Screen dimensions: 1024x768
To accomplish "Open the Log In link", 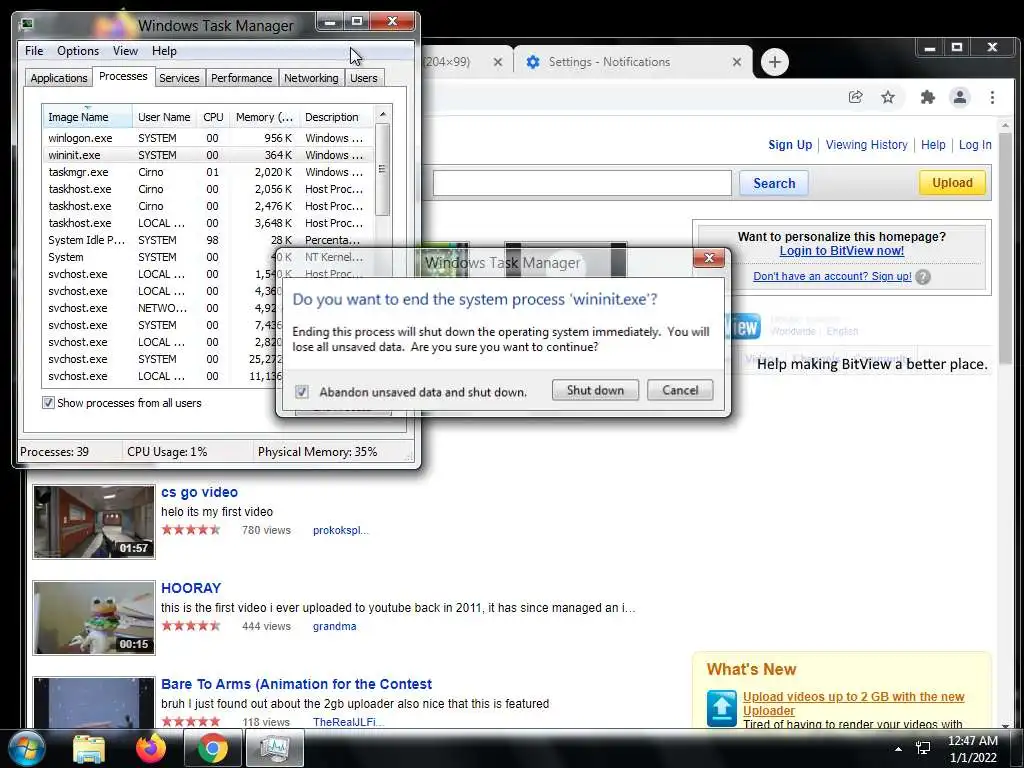I will [x=974, y=145].
